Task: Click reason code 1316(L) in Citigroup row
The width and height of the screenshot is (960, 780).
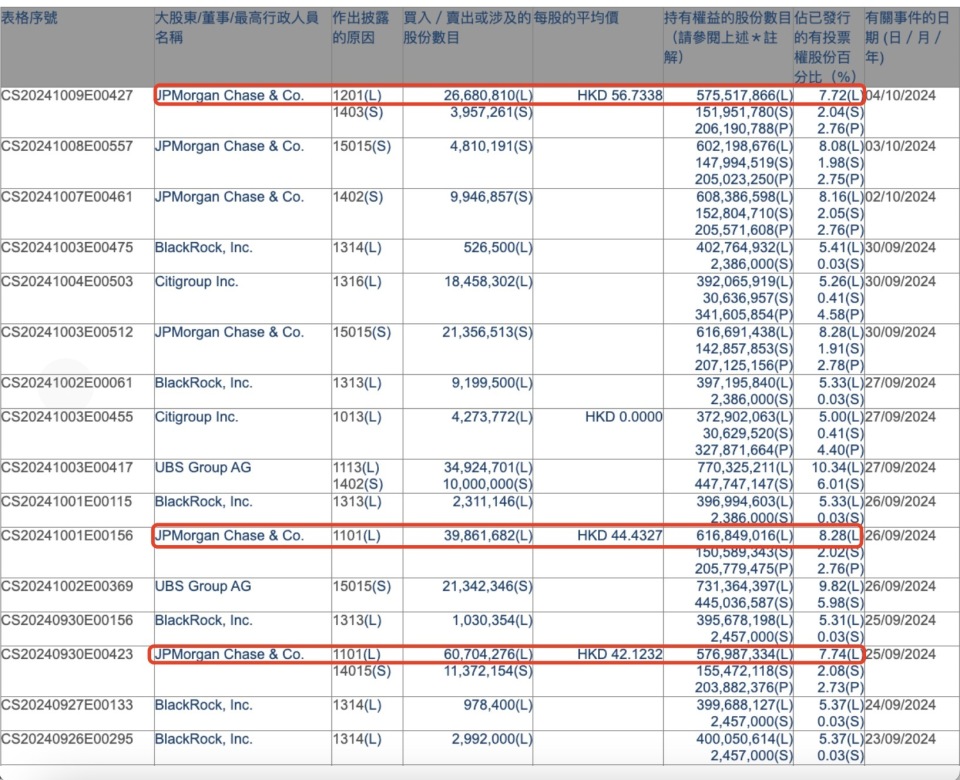Action: [357, 282]
